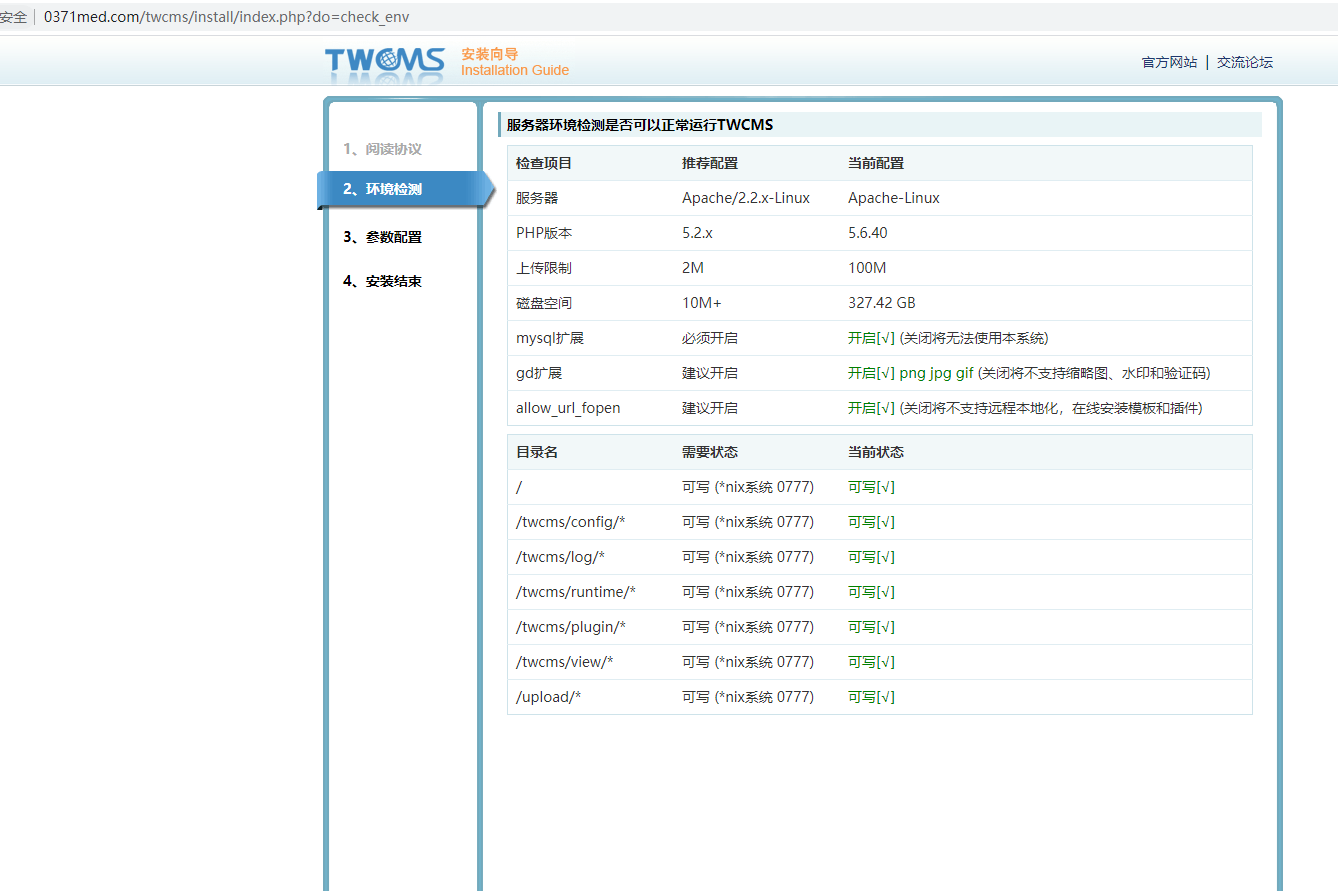Click the /twcms/plugin/* directory name

571,627
